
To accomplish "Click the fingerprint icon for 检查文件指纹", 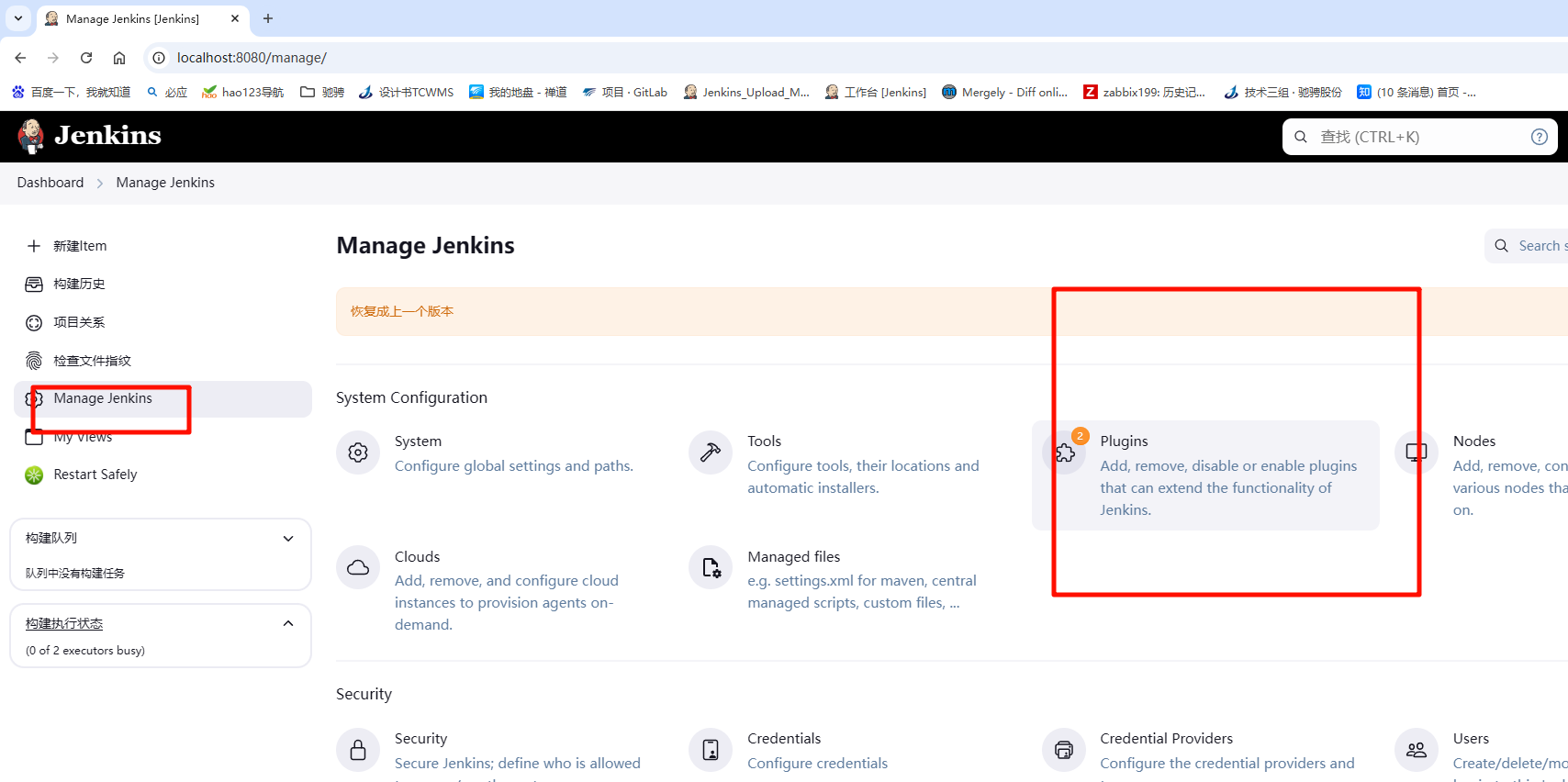I will 34,361.
